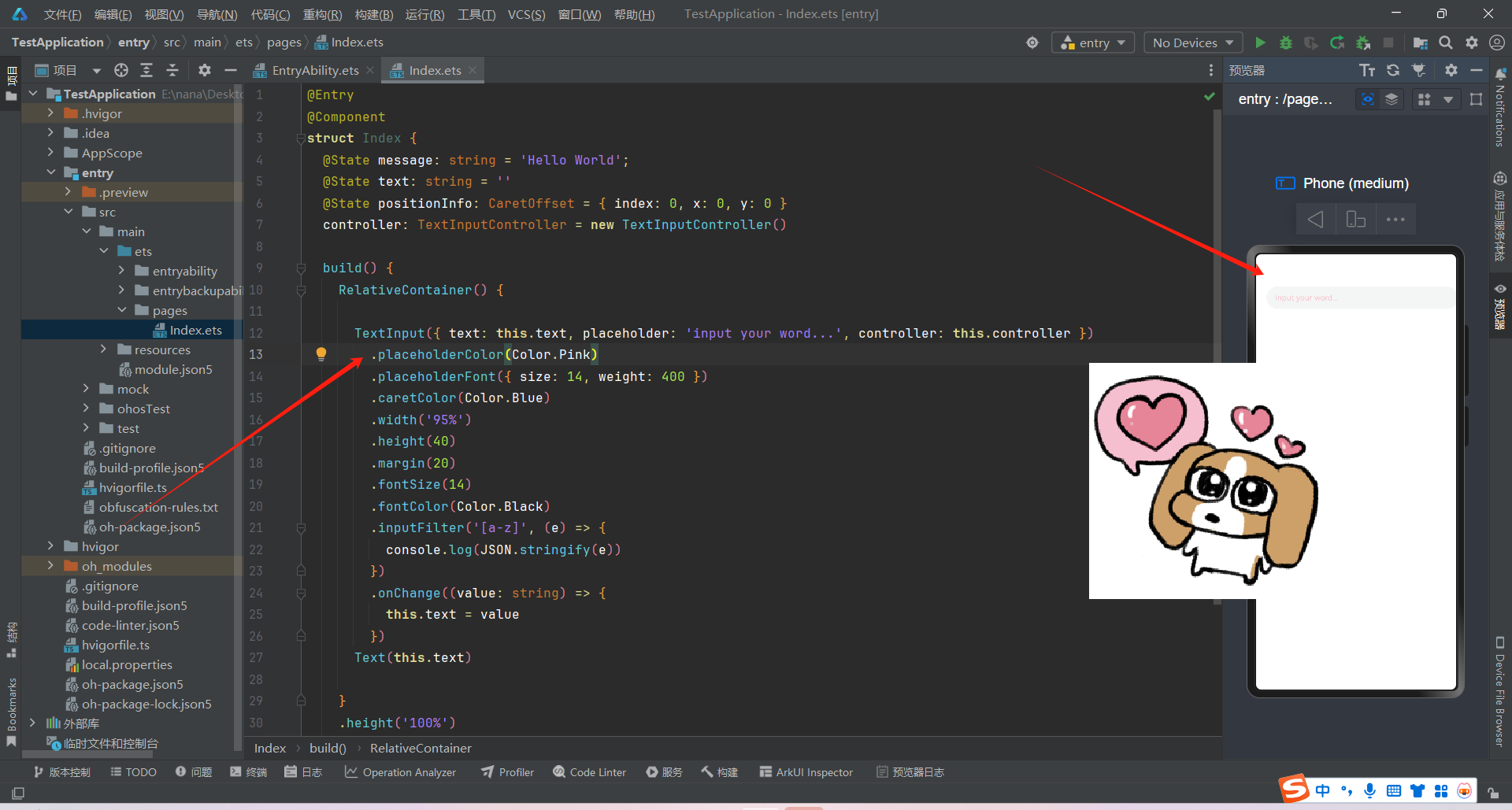The height and width of the screenshot is (810, 1512).
Task: Click RelativeContainer in the breadcrumb bar
Action: (x=421, y=748)
